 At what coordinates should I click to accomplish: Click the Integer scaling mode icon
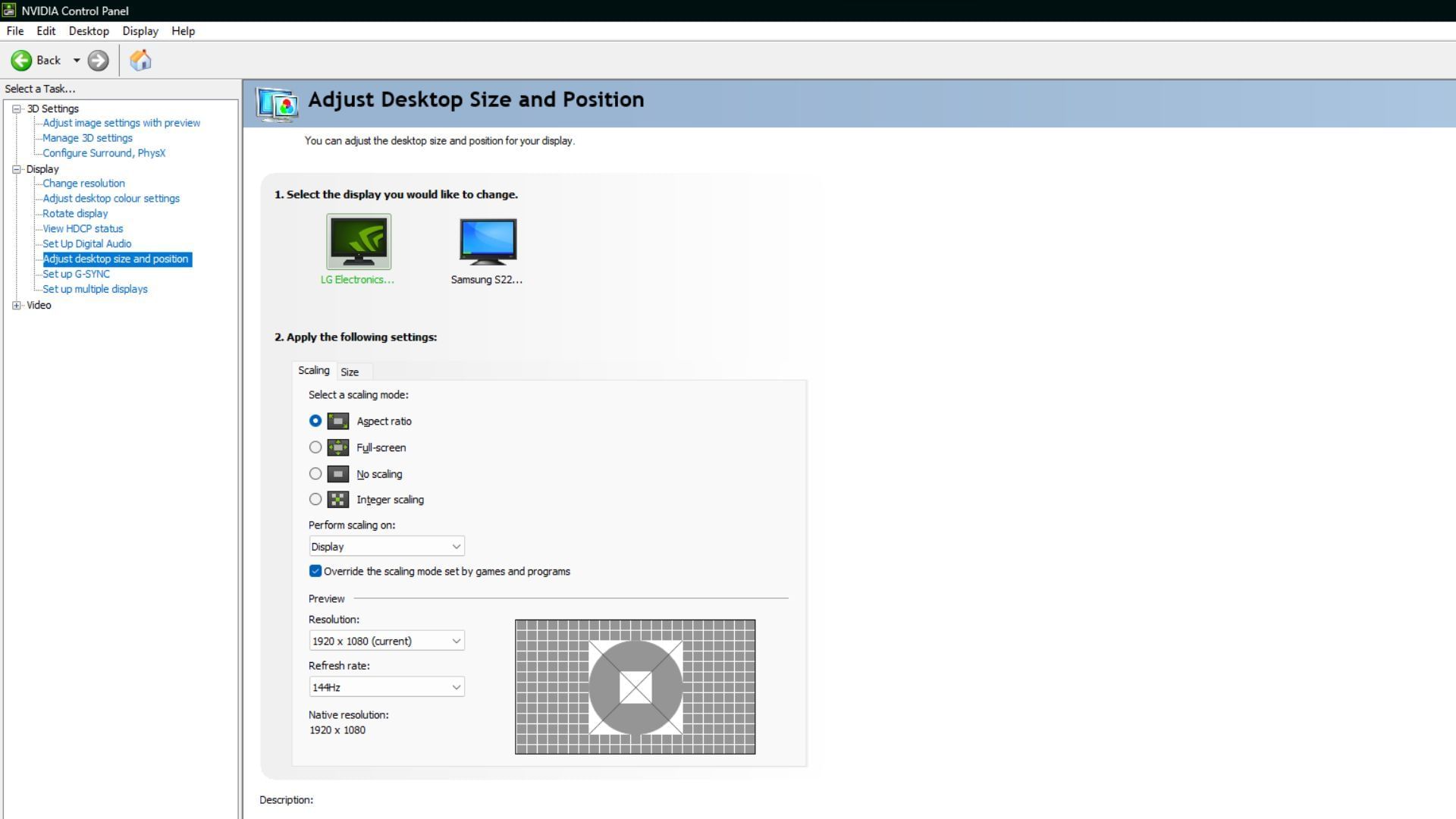point(337,499)
